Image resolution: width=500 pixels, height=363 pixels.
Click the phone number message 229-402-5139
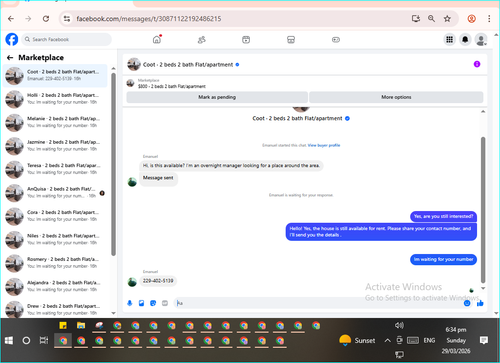(158, 281)
